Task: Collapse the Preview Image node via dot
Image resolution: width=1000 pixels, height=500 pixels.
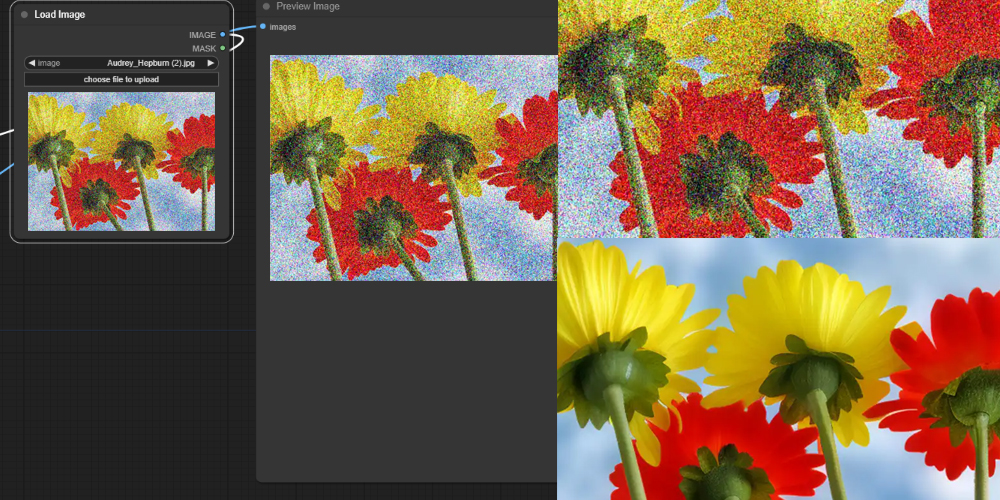Action: point(267,6)
